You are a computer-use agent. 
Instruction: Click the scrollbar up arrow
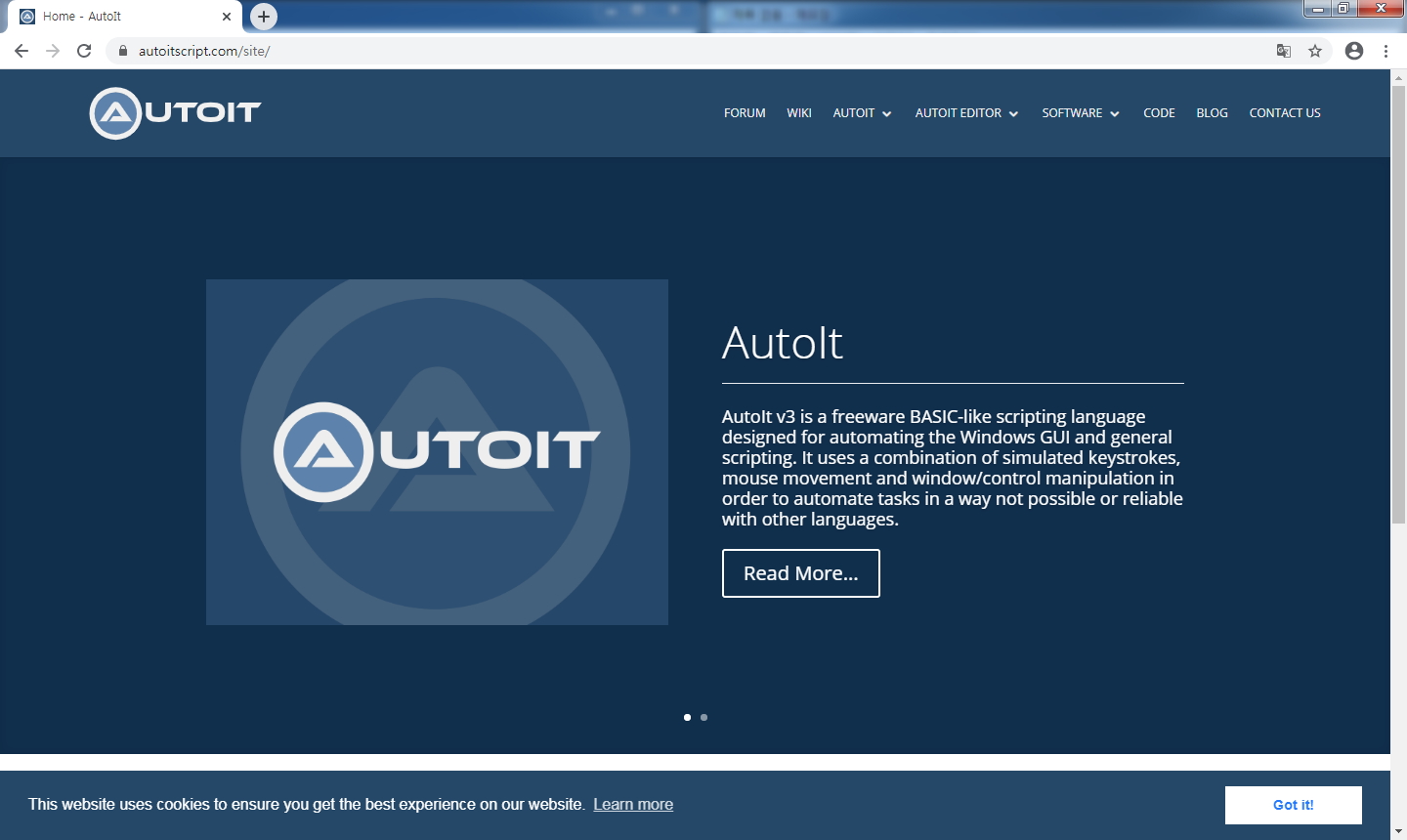1398,77
